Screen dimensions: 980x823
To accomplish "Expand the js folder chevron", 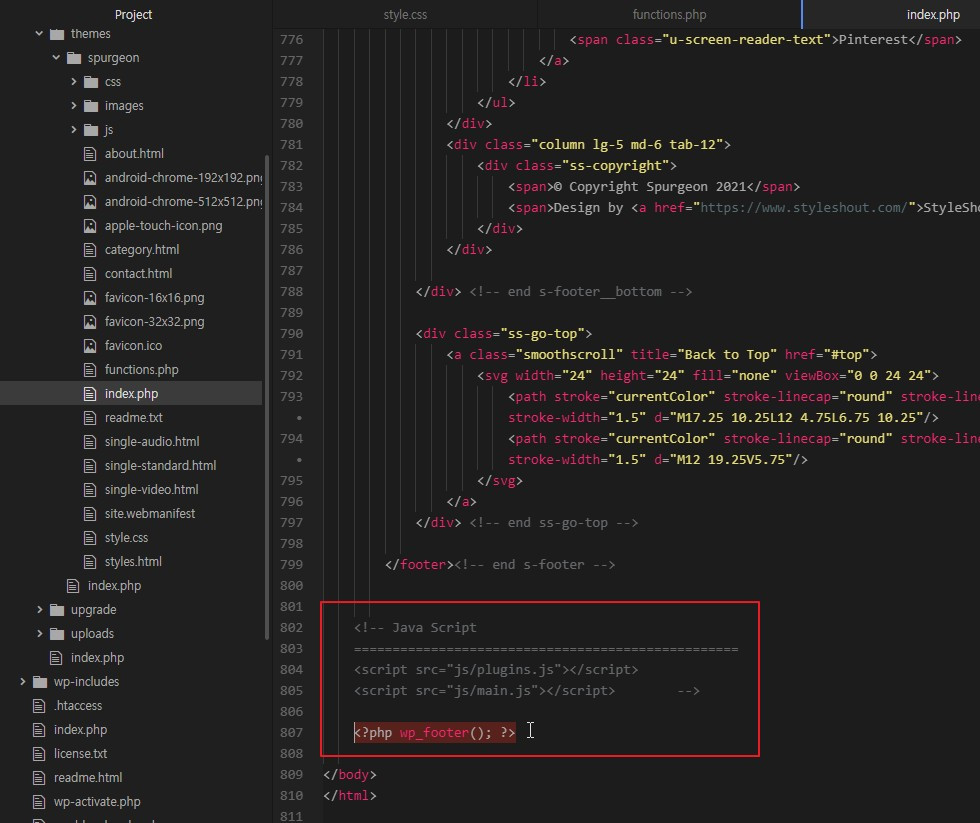I will coord(74,129).
